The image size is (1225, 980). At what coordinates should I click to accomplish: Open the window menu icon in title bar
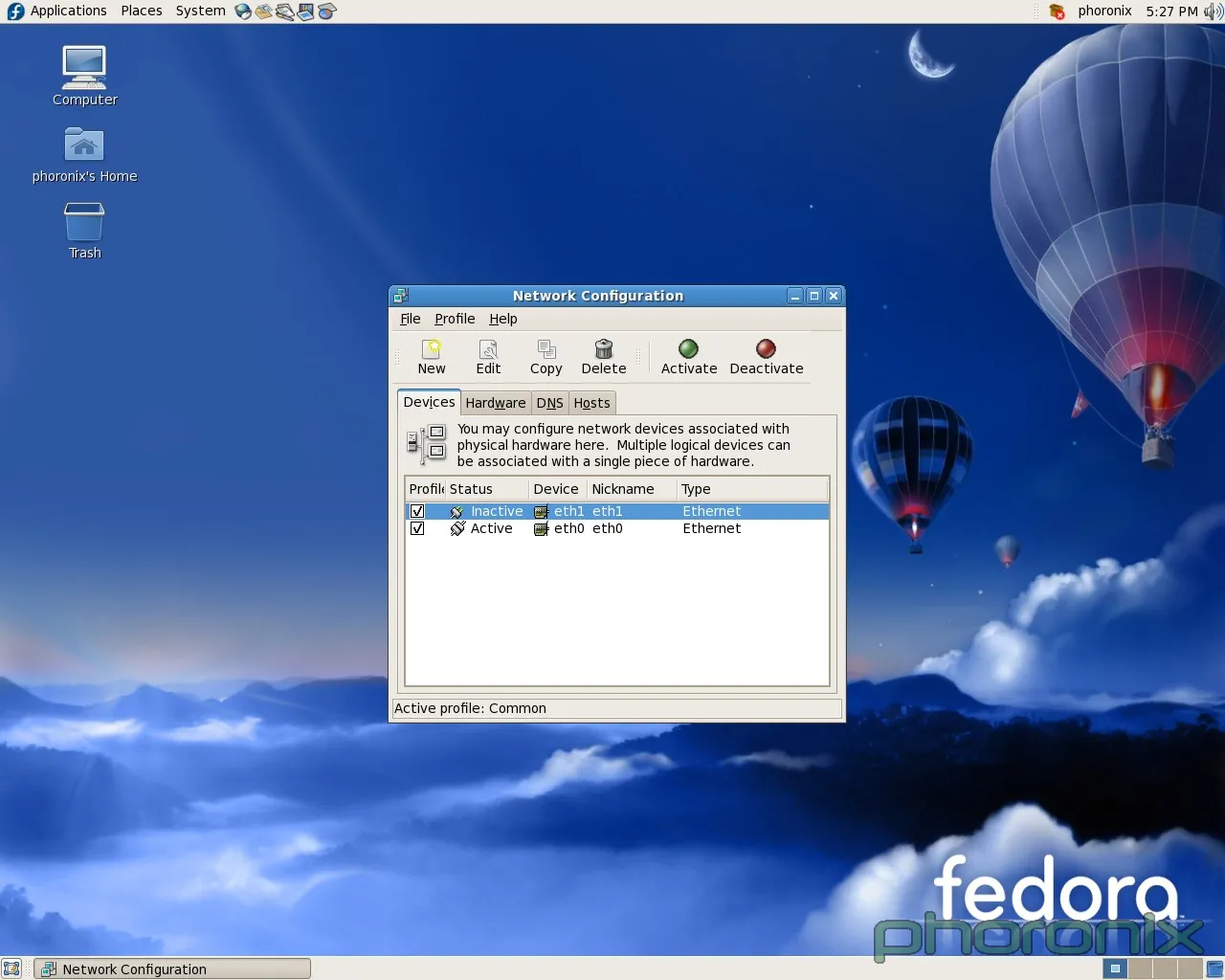[x=401, y=296]
